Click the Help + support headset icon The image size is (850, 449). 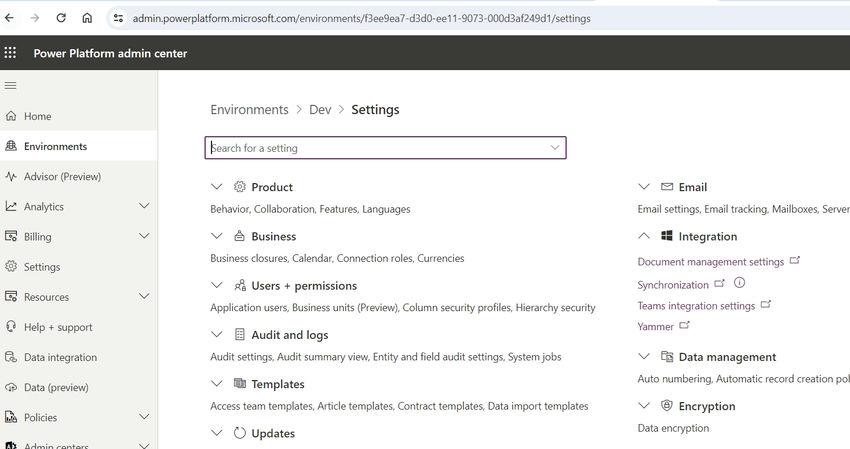[11, 326]
